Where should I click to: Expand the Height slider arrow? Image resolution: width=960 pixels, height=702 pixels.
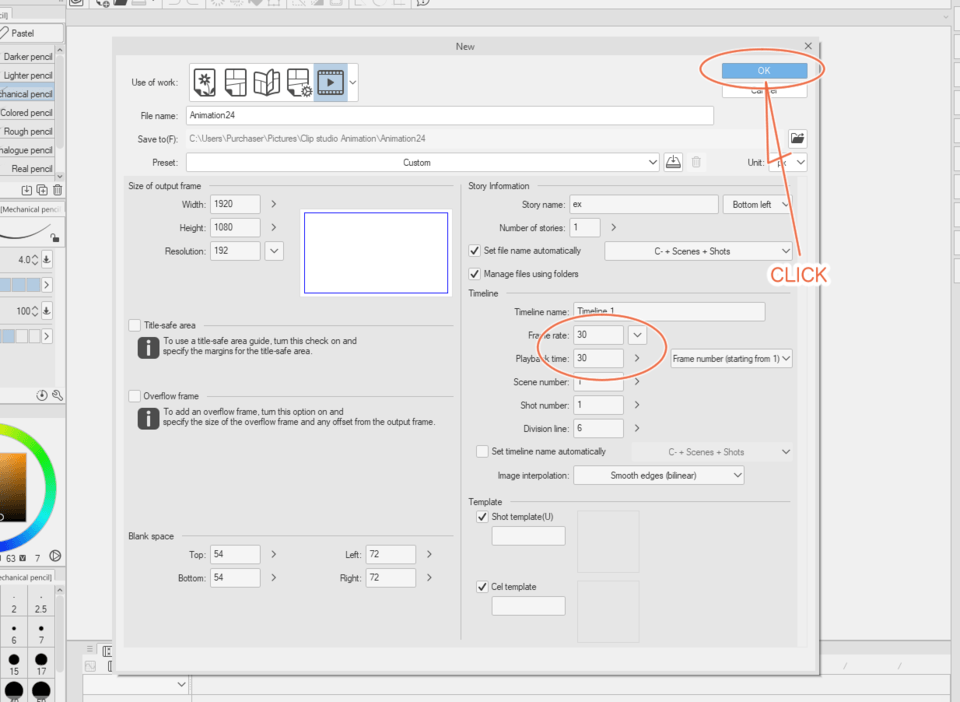coord(274,227)
